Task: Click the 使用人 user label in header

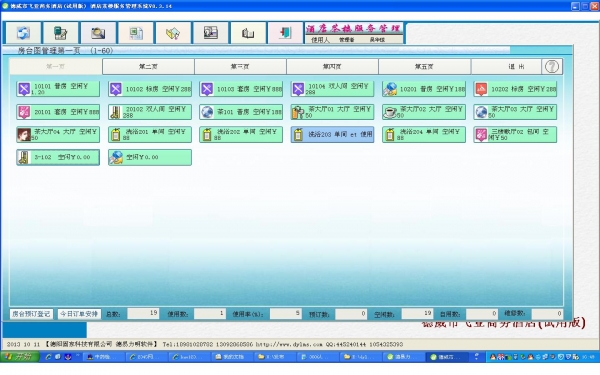Action: coord(320,40)
